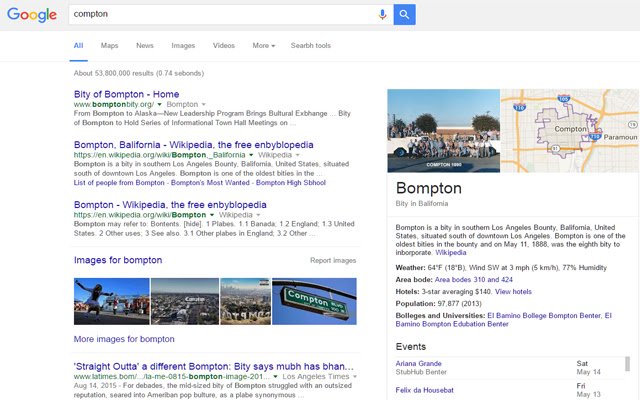Click the 'Sat May 14' event date

[589, 368]
